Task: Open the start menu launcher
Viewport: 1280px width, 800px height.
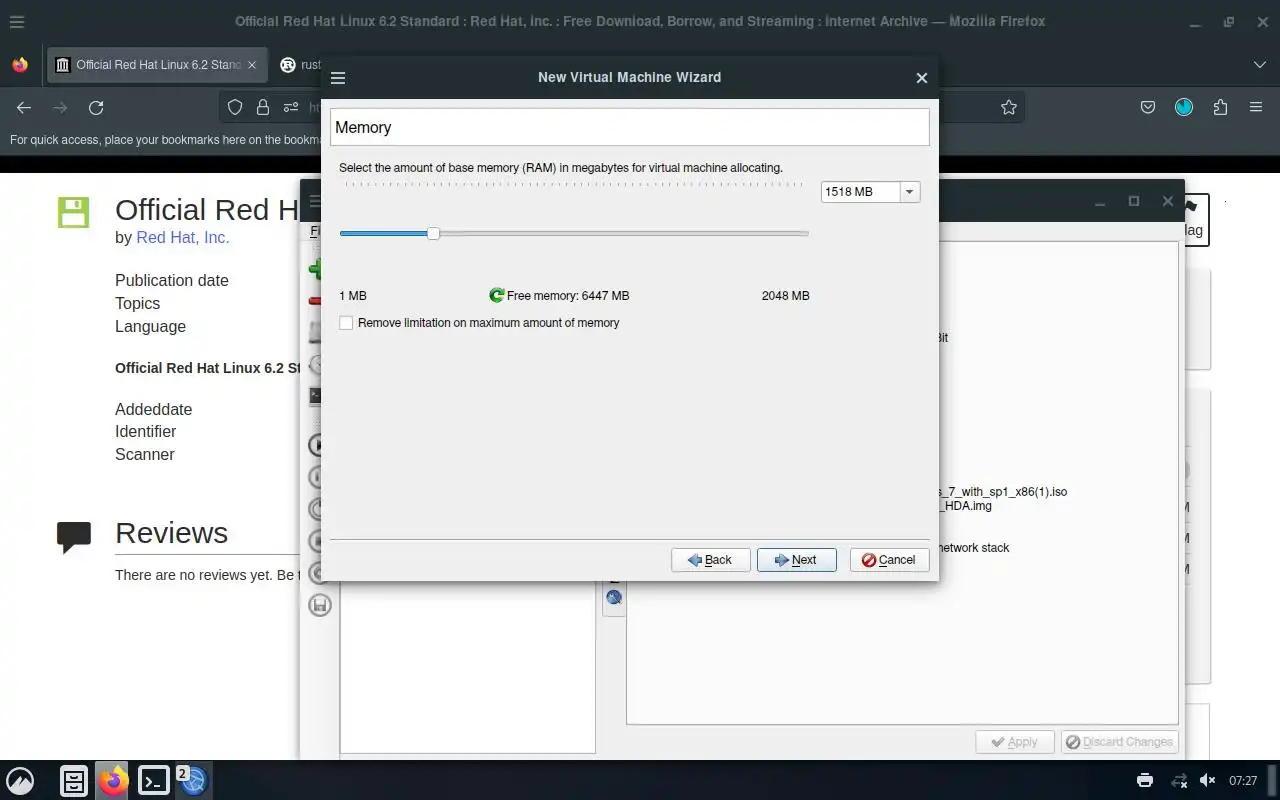Action: pyautogui.click(x=20, y=780)
